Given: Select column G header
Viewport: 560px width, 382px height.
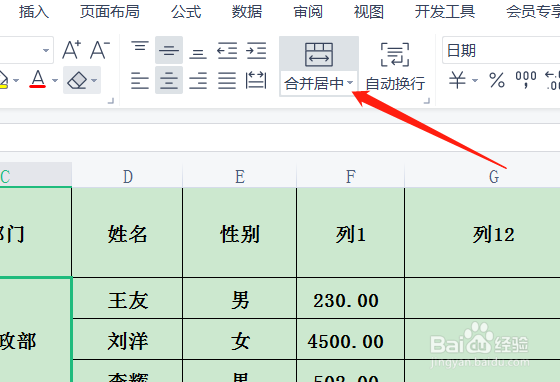Looking at the screenshot, I should 494,176.
